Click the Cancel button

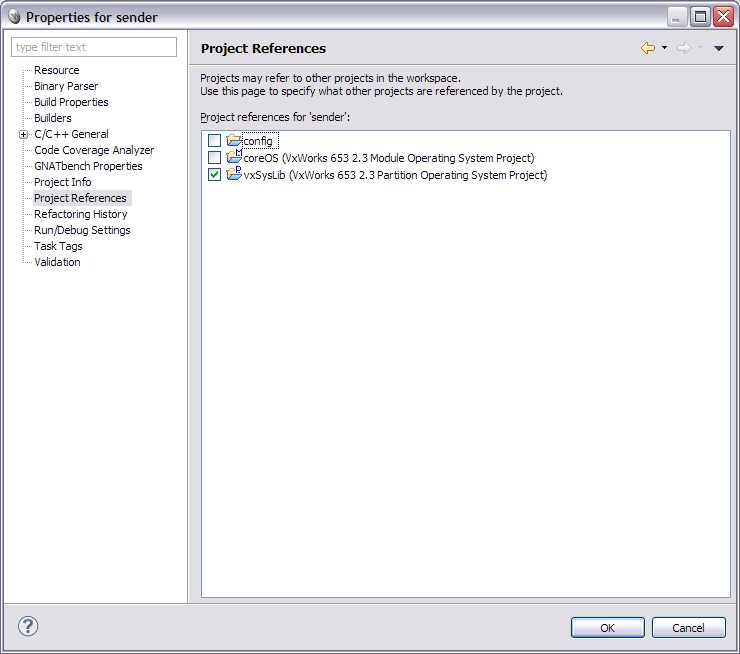[x=688, y=628]
